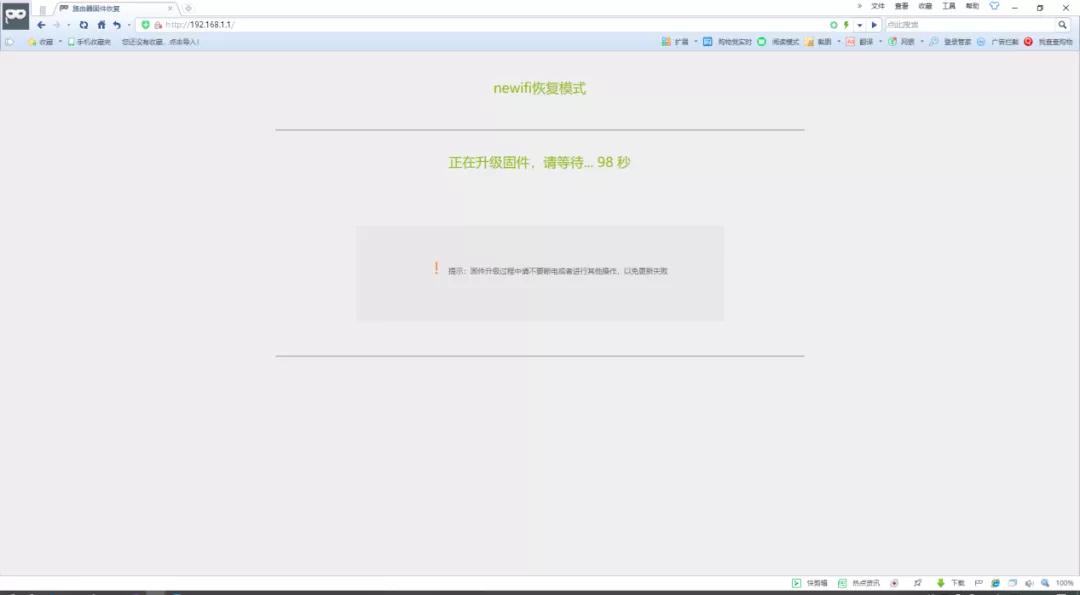Click the orange exclamation warning icon
The height and width of the screenshot is (595, 1080).
pyautogui.click(x=436, y=268)
